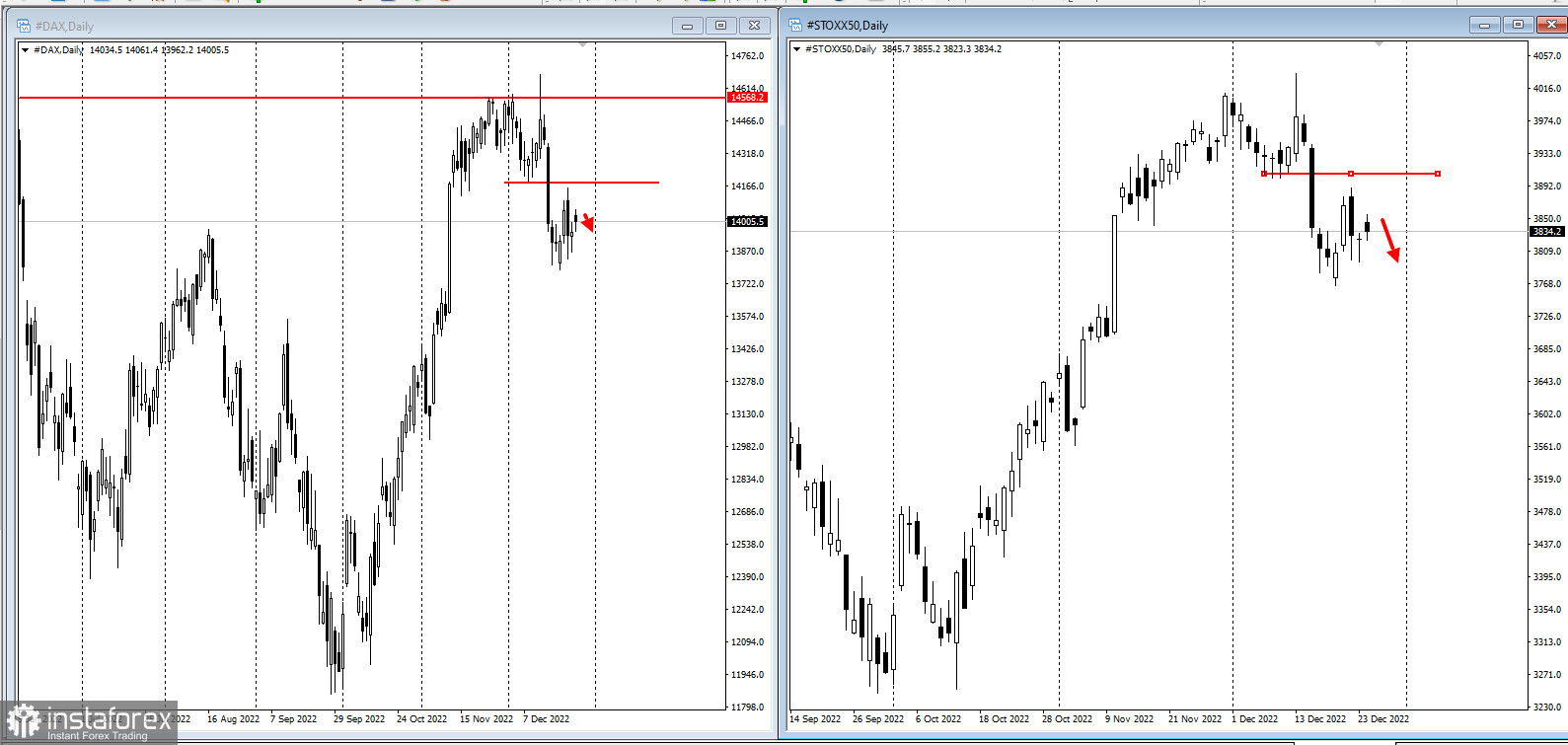Click DAX OHLC values 14034.5 14061.4
This screenshot has width=1568, height=745.
[x=123, y=50]
